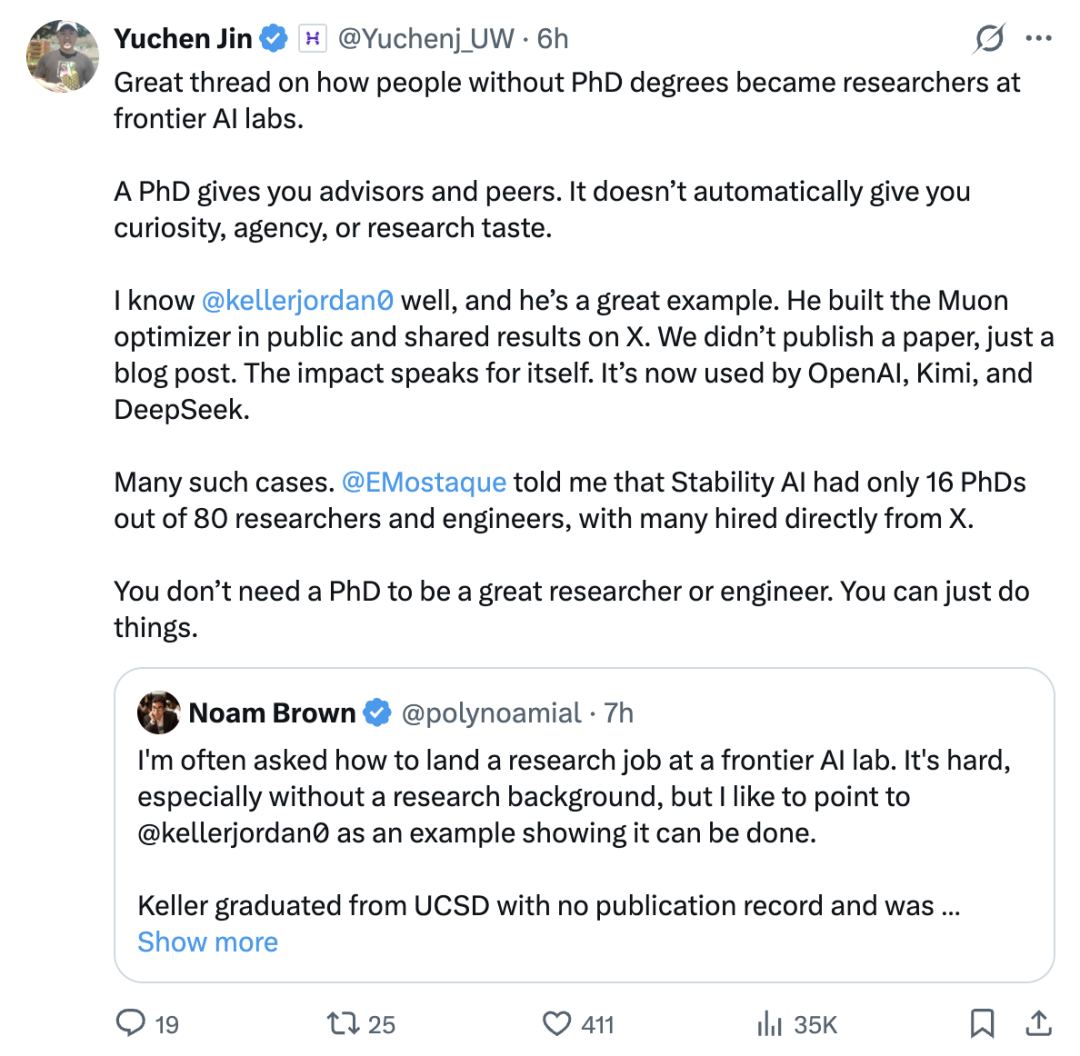Screen dimensions: 1080x1056
Task: Click Noam Brown's verified badge
Action: click(x=377, y=713)
